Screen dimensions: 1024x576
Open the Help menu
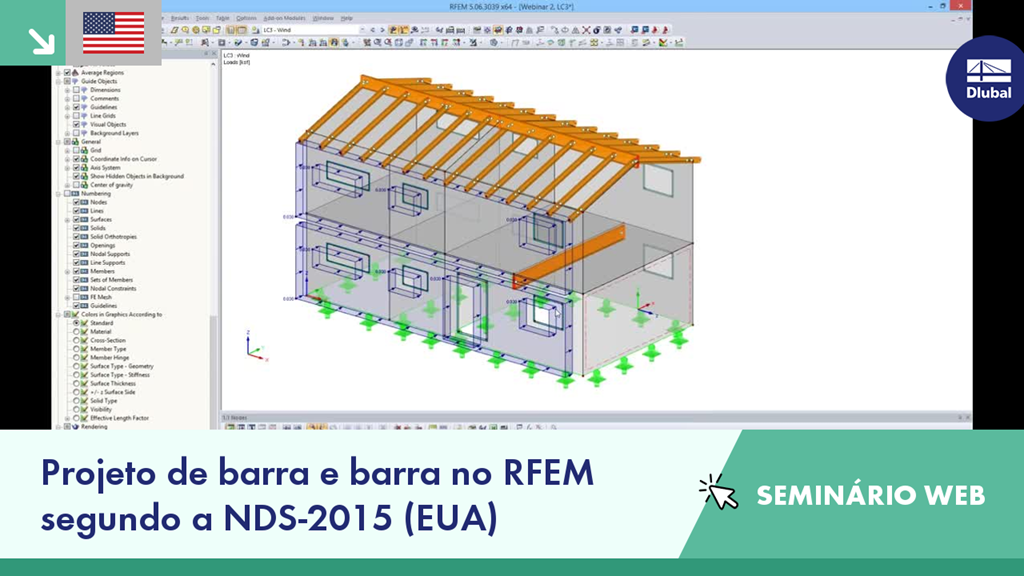pos(347,18)
